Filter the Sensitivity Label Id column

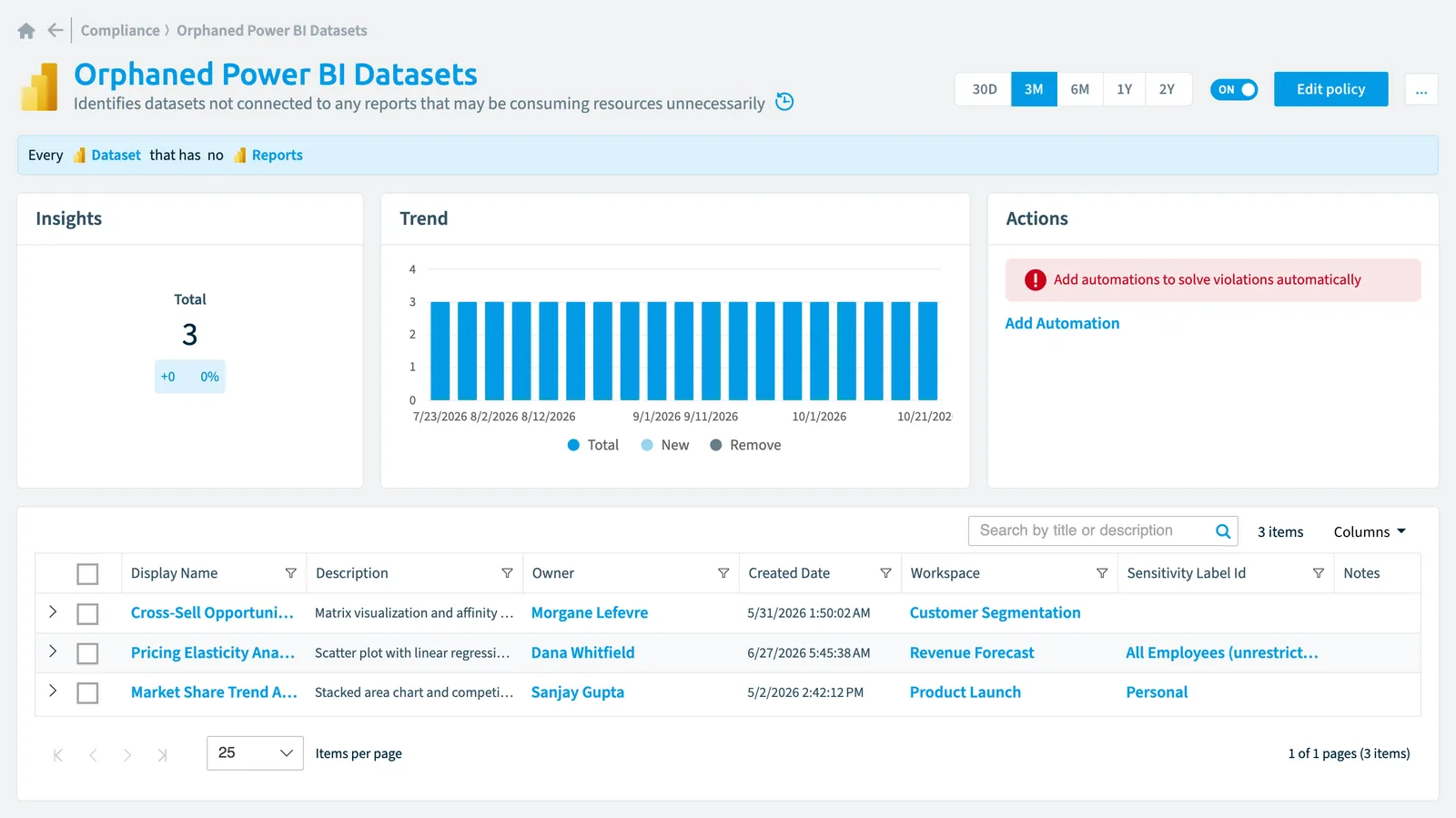[1319, 573]
